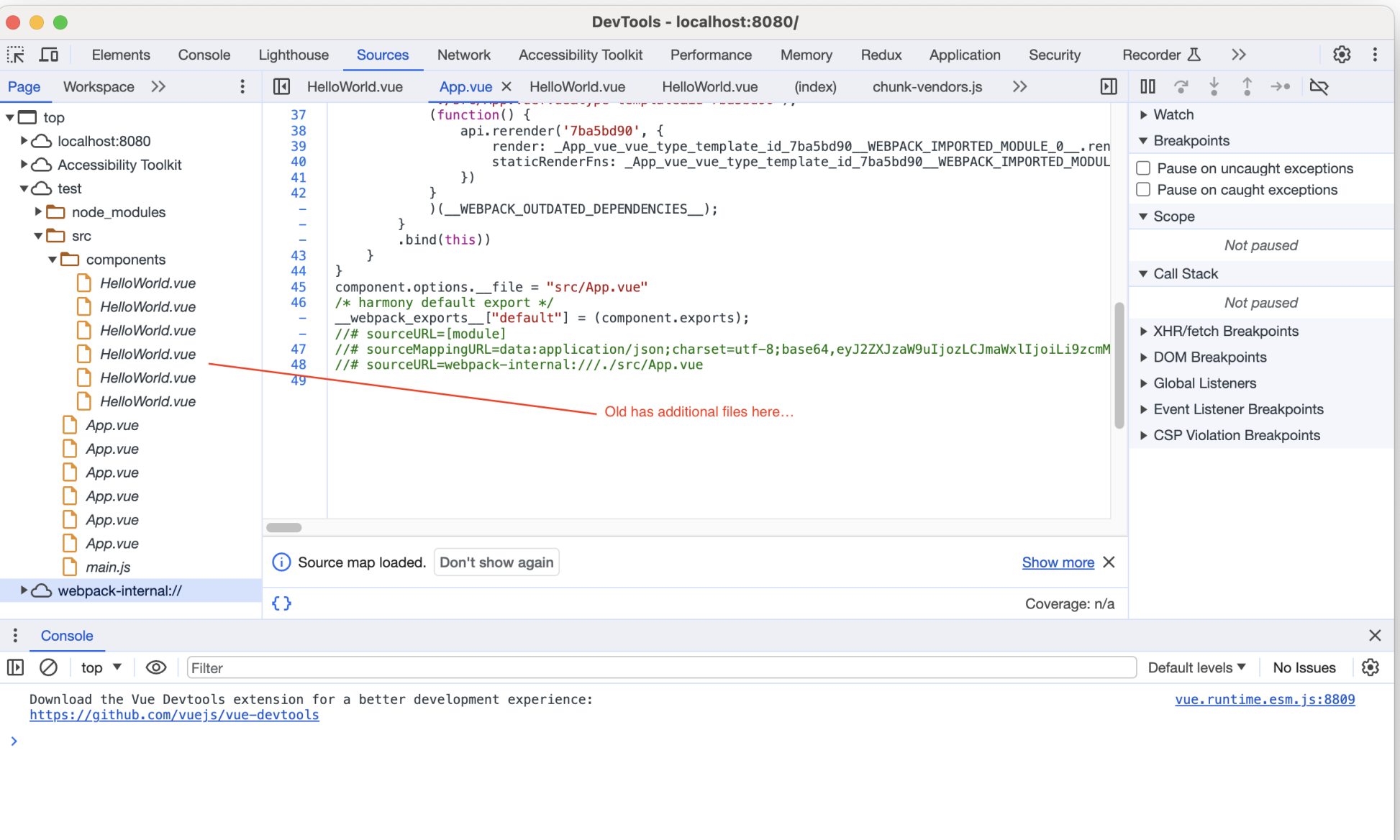
Task: Open vue.runtime.esm.js:8809 source link
Action: (1265, 699)
